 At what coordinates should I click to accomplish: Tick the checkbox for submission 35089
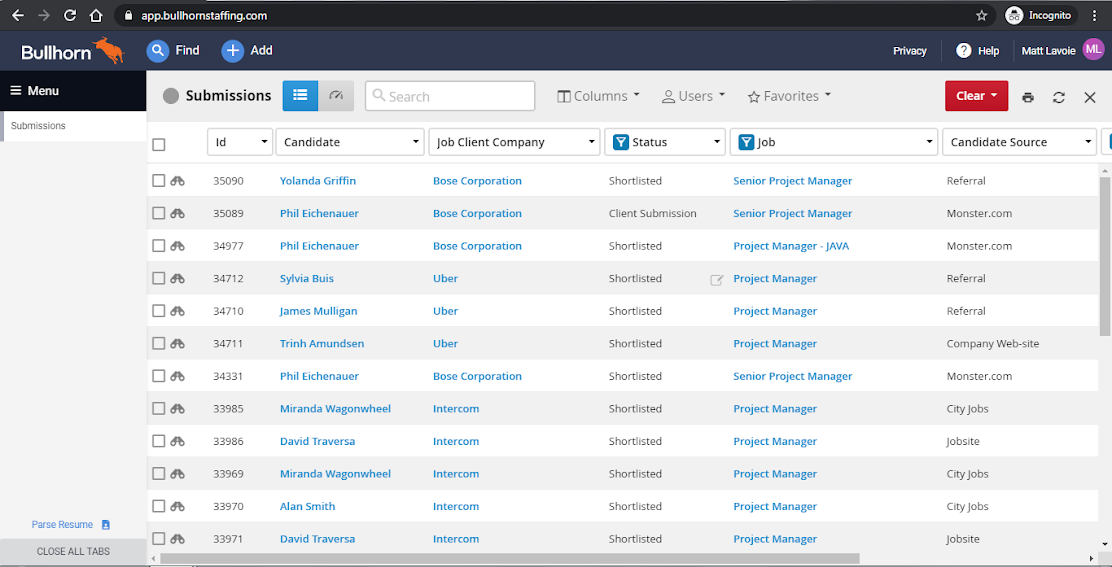[x=158, y=214]
